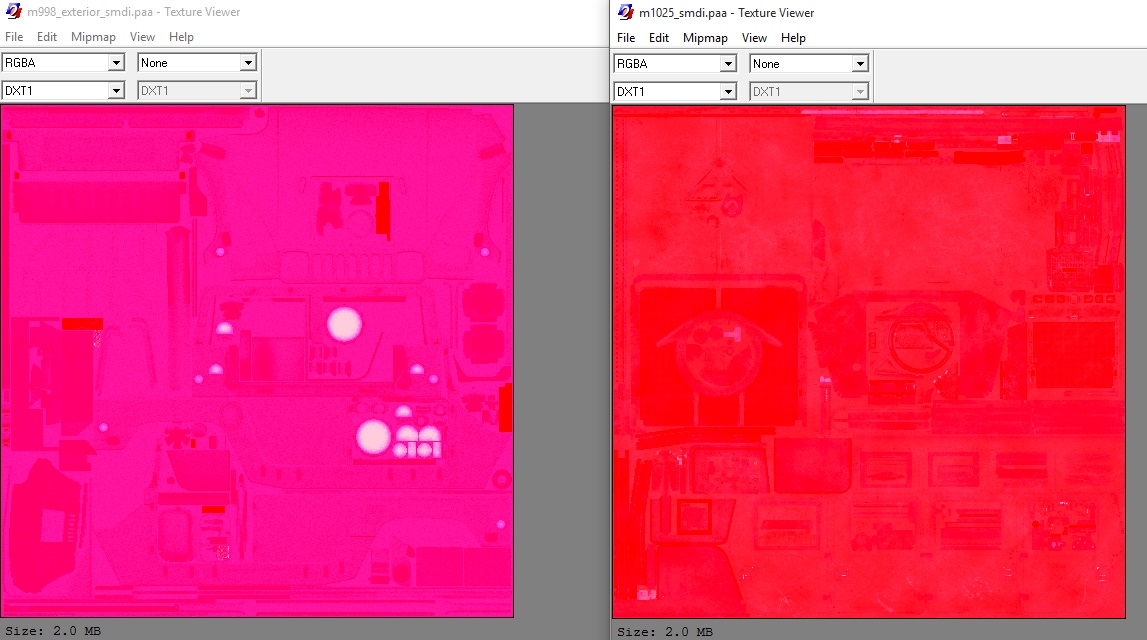Open Help menu in m998_exterior_smdi.paa window

pos(181,37)
